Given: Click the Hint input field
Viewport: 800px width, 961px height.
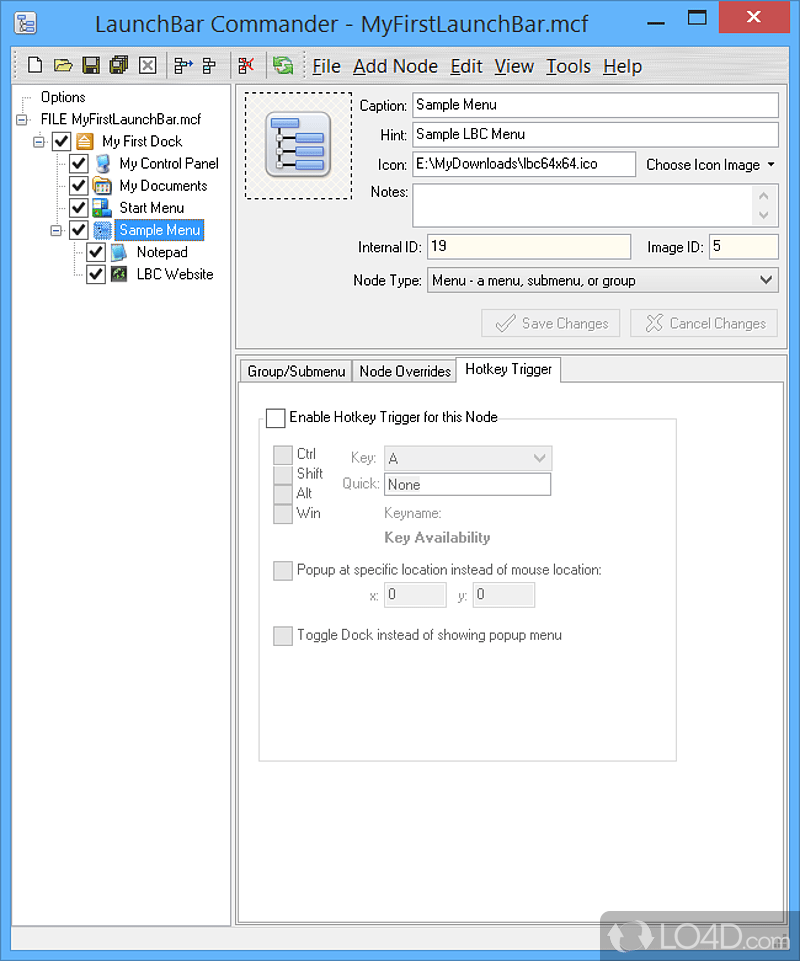Looking at the screenshot, I should [x=595, y=134].
